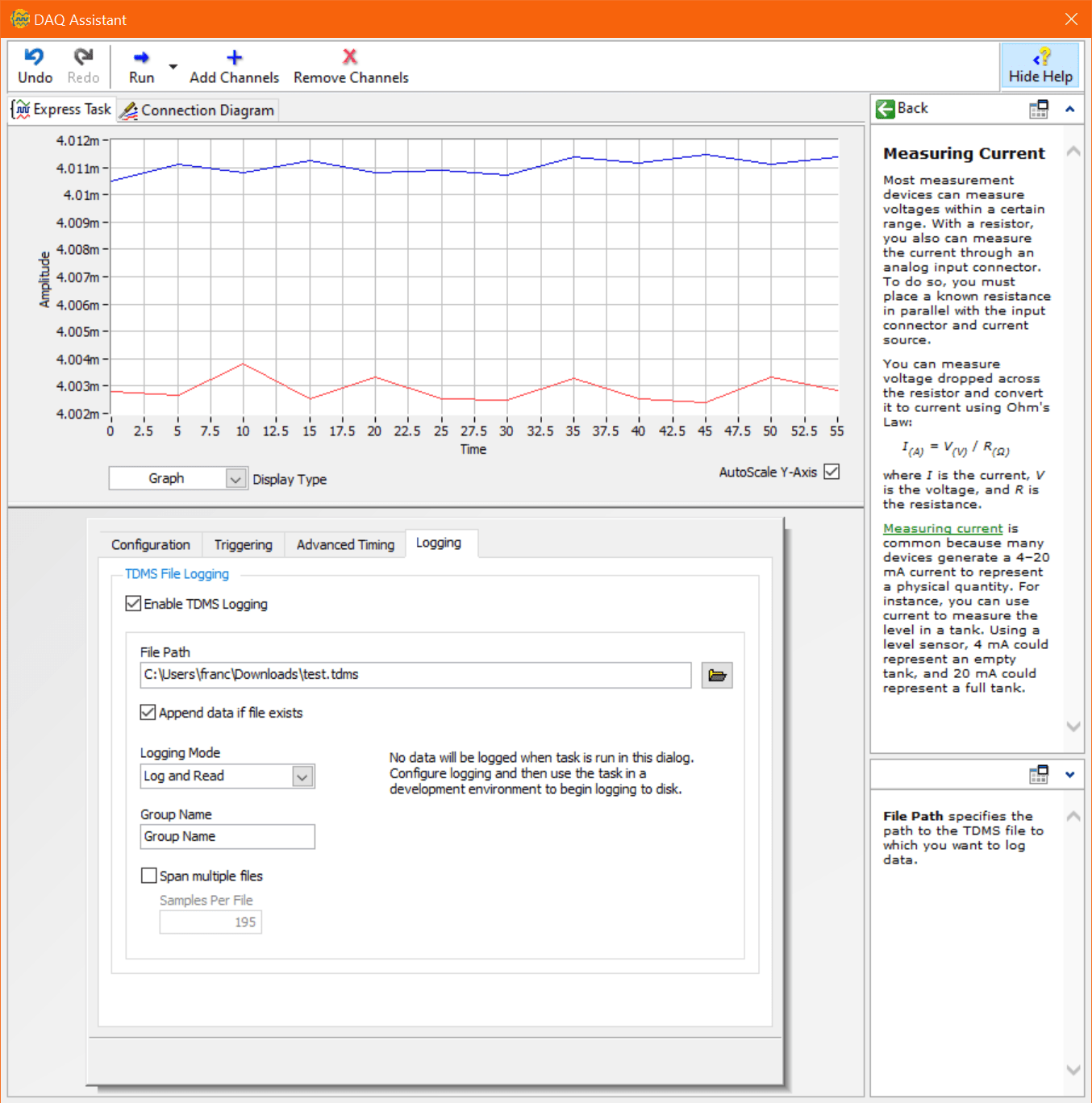
Task: Click the 'No data will be logged' note
Action: tap(541, 773)
